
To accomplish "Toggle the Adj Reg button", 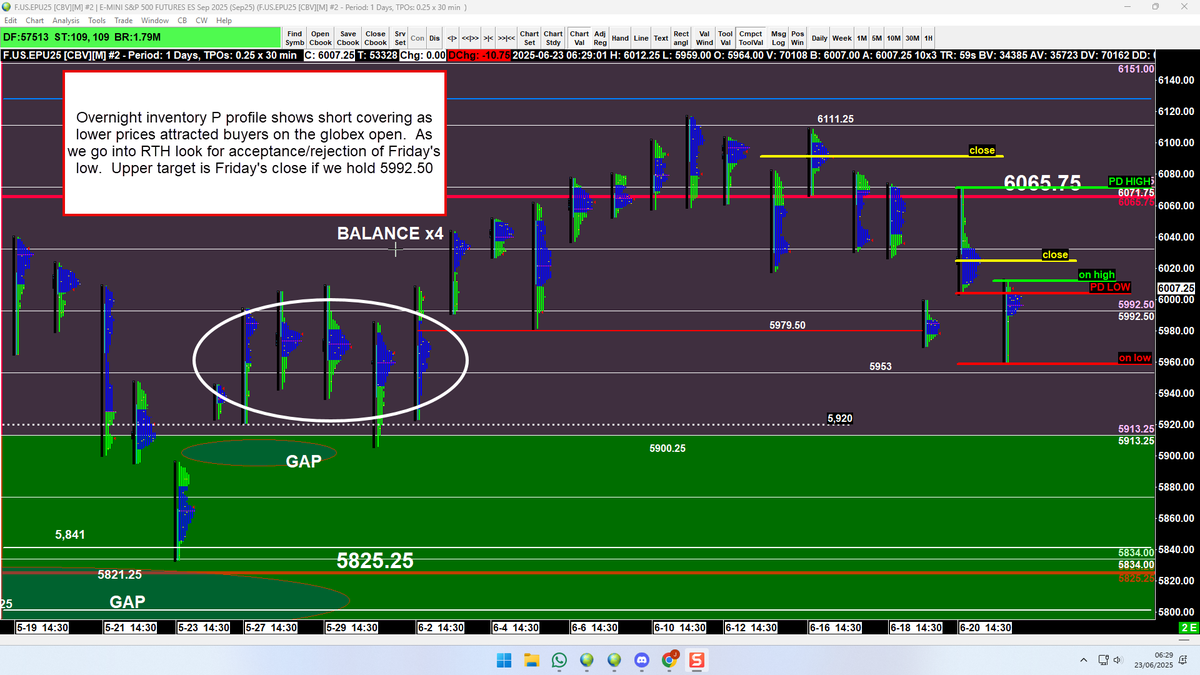I will point(600,38).
